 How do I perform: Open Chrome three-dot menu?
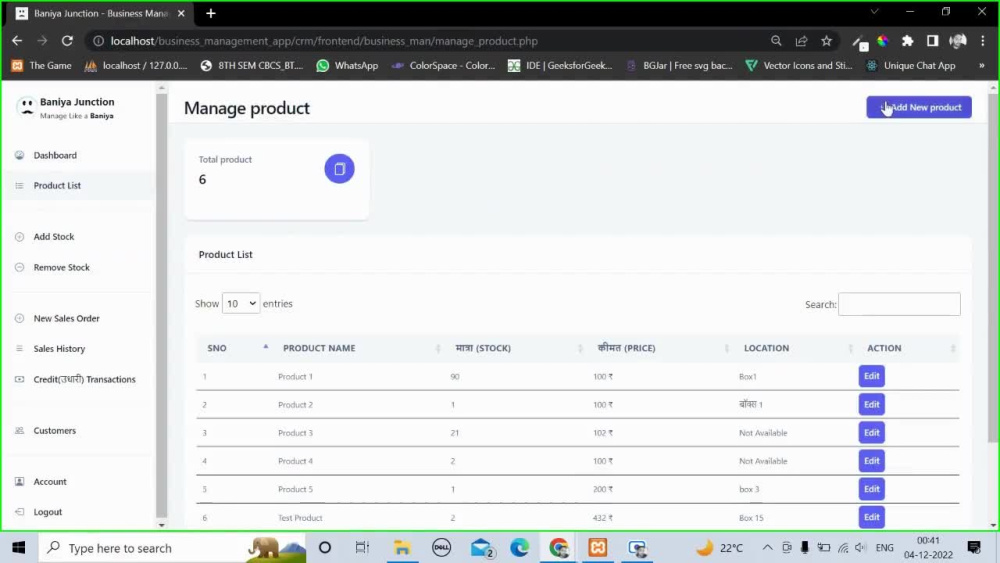point(983,41)
